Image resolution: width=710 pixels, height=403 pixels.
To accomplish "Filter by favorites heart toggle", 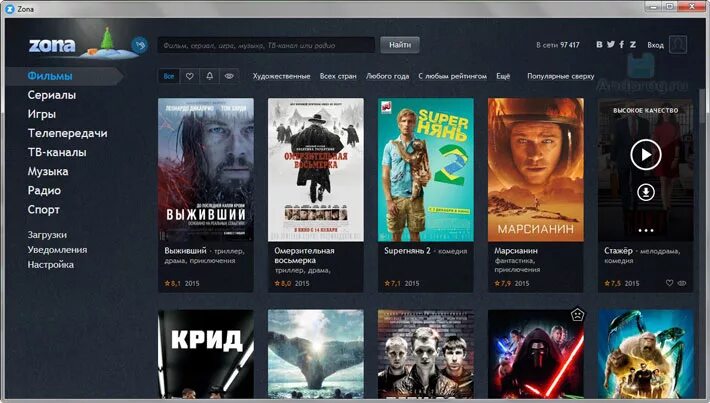I will tap(190, 76).
